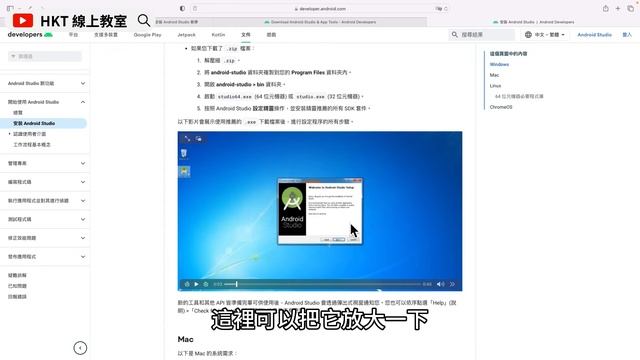The width and height of the screenshot is (640, 360).
Task: Jump to Windows in page contents
Action: (499, 64)
